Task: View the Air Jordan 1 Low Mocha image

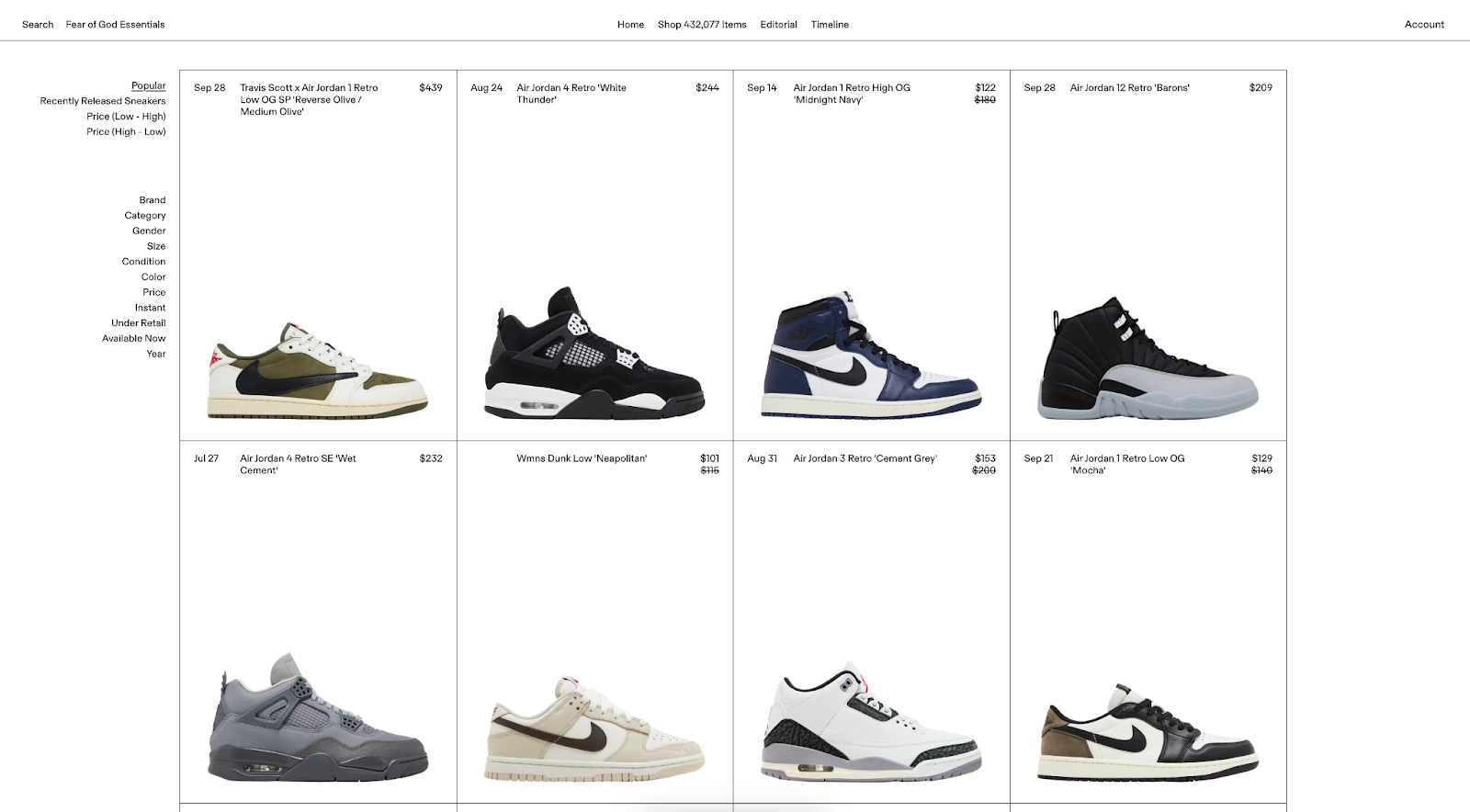Action: 1148,732
